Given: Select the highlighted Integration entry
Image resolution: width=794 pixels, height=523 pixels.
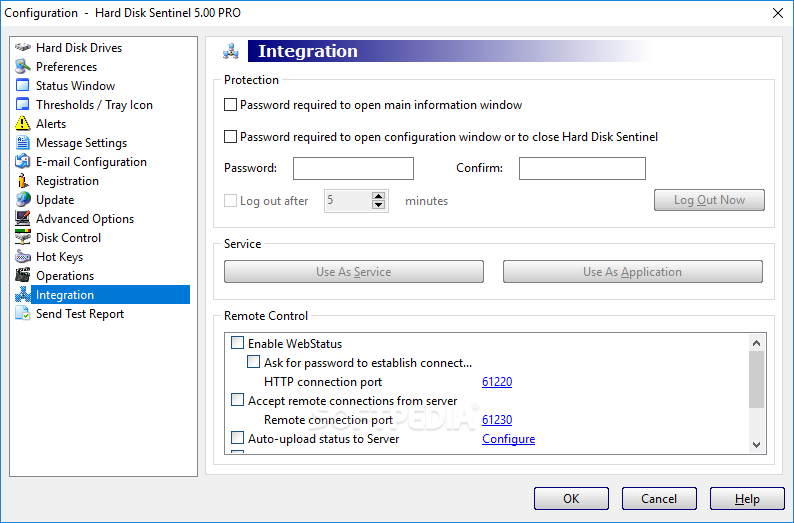Looking at the screenshot, I should pos(110,295).
